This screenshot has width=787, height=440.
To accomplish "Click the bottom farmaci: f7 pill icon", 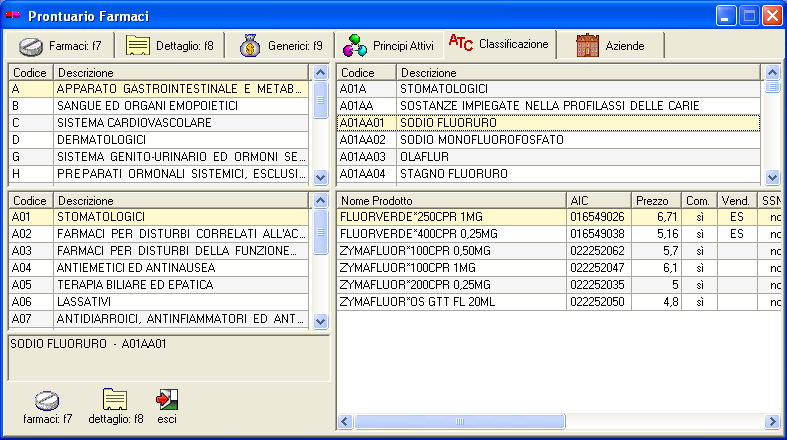I will (47, 400).
